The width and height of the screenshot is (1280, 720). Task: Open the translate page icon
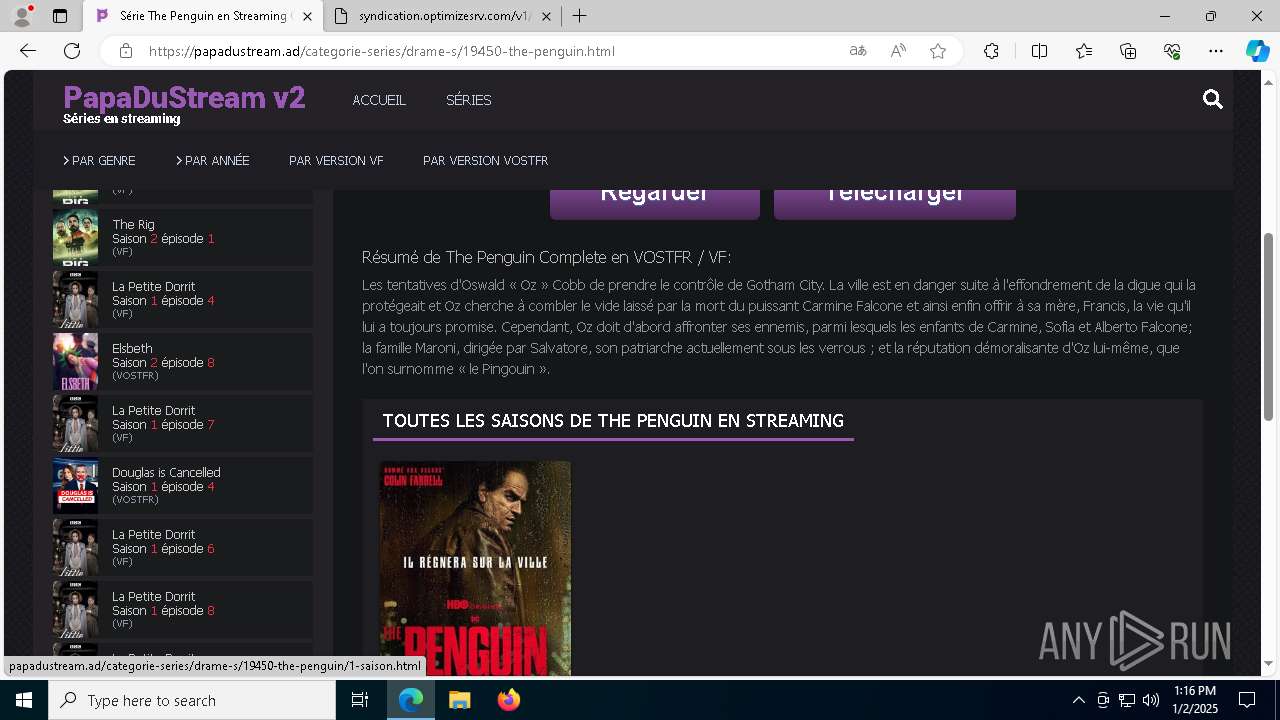click(858, 51)
